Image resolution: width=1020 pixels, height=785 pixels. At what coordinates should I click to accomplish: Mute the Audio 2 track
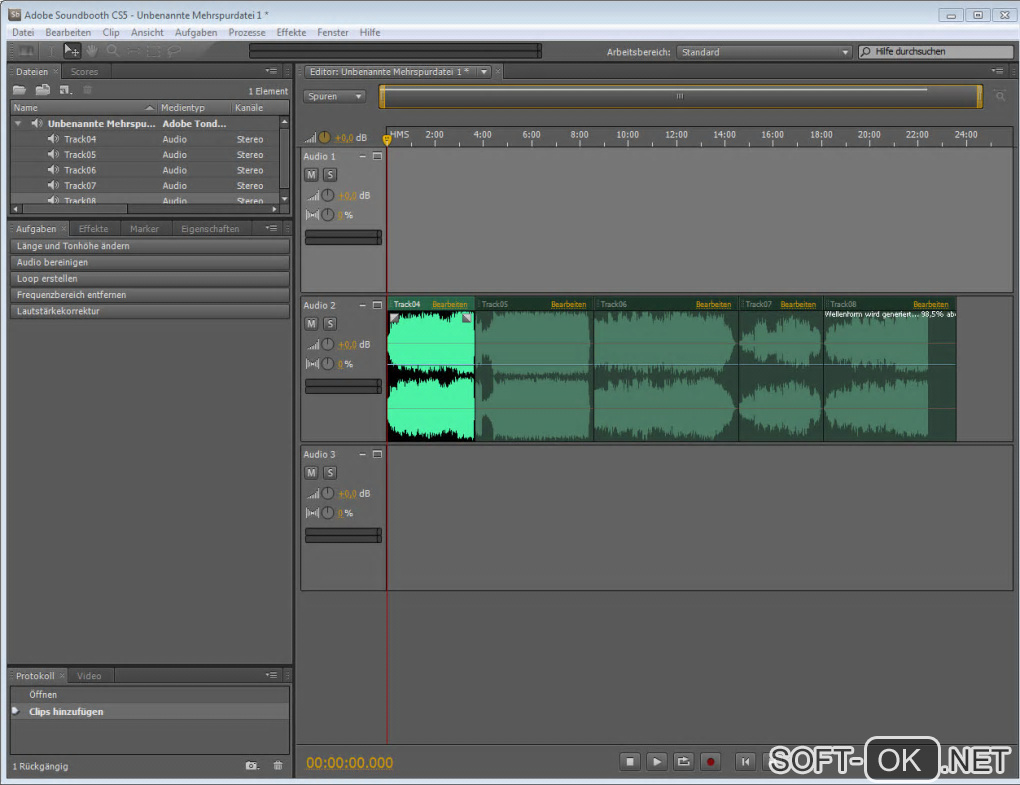click(311, 323)
